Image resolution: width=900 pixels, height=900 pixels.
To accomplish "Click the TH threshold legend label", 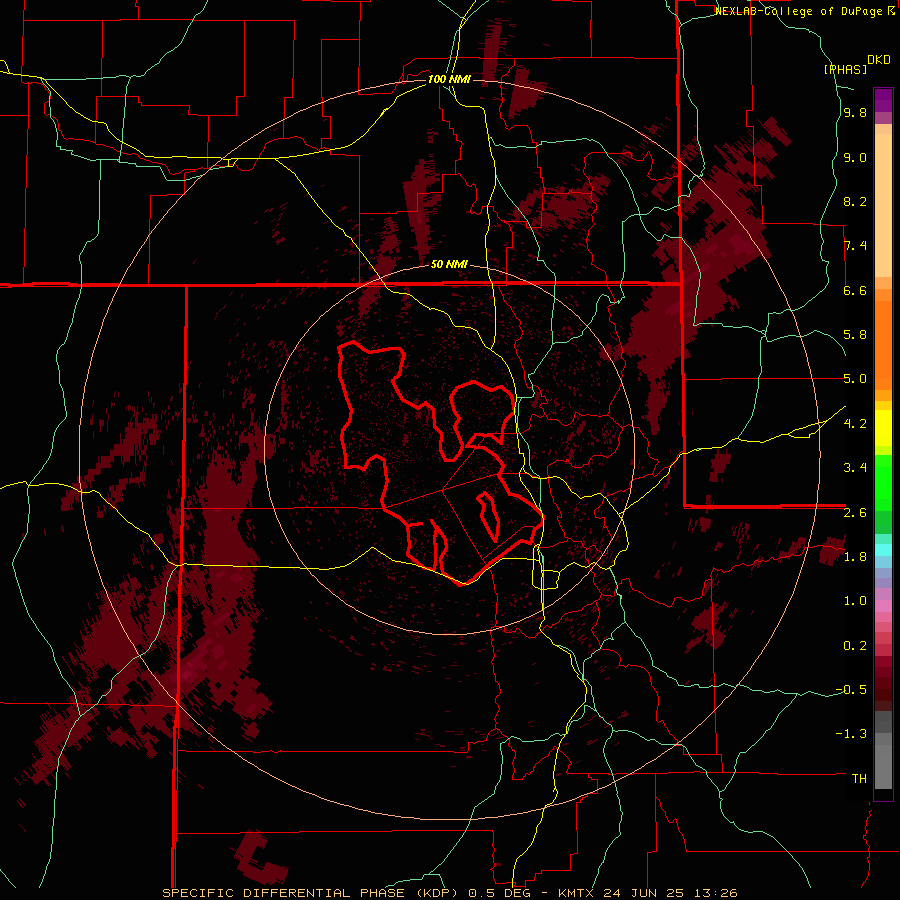I will click(859, 778).
